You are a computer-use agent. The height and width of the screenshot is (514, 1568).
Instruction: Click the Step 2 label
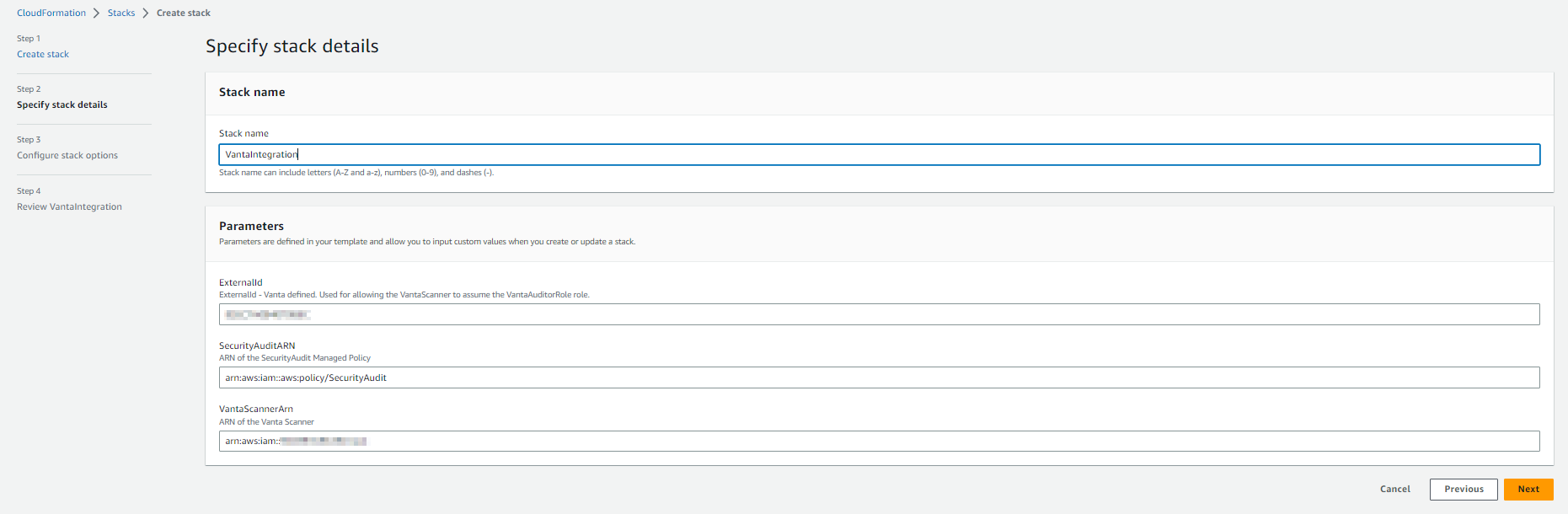[29, 89]
